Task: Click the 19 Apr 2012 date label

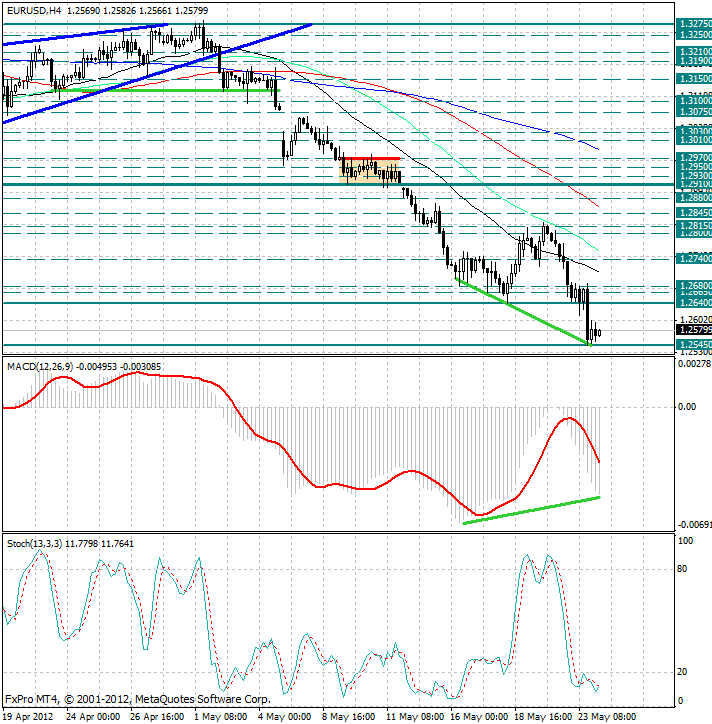Action: pyautogui.click(x=28, y=717)
